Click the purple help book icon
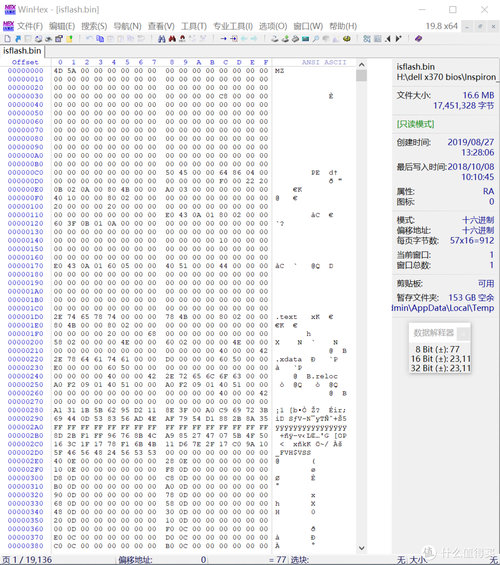The height and width of the screenshot is (565, 500). (x=418, y=39)
